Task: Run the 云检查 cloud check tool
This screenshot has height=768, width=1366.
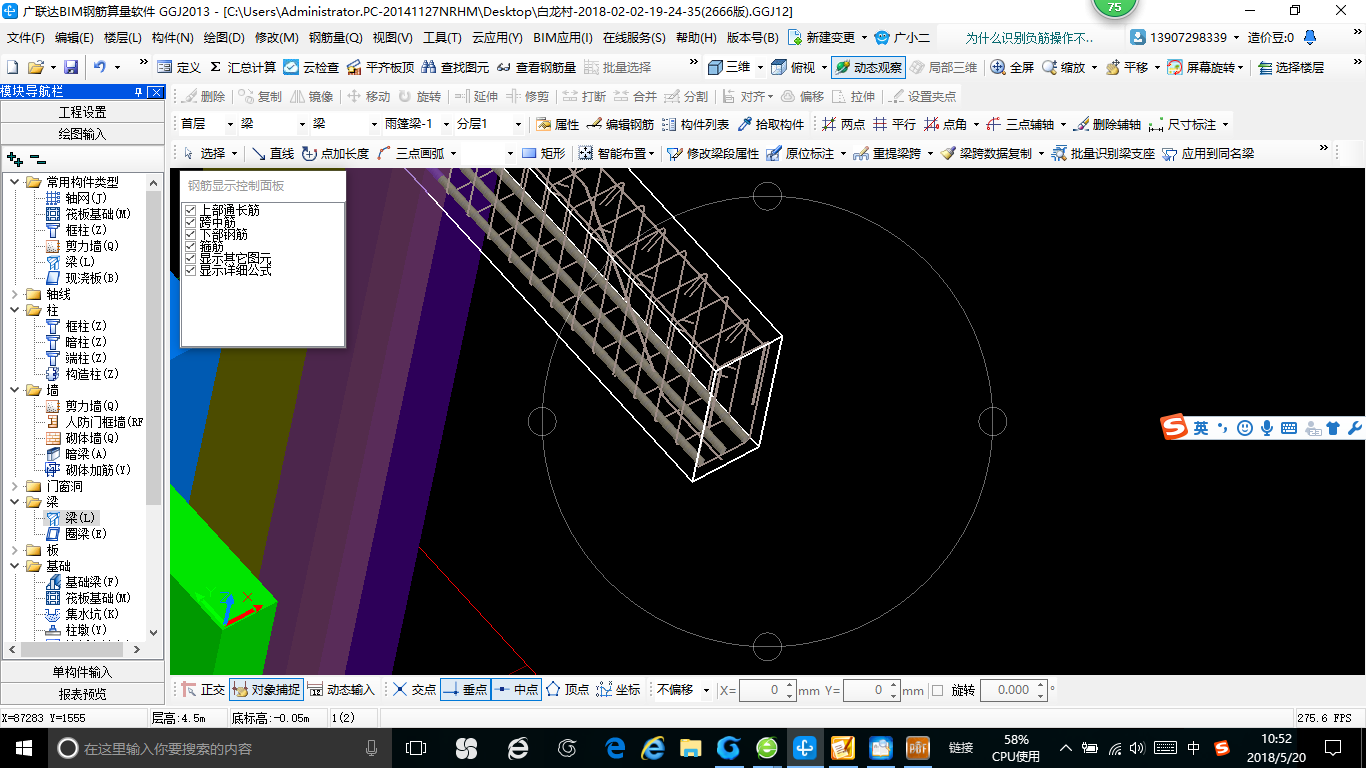Action: point(311,67)
